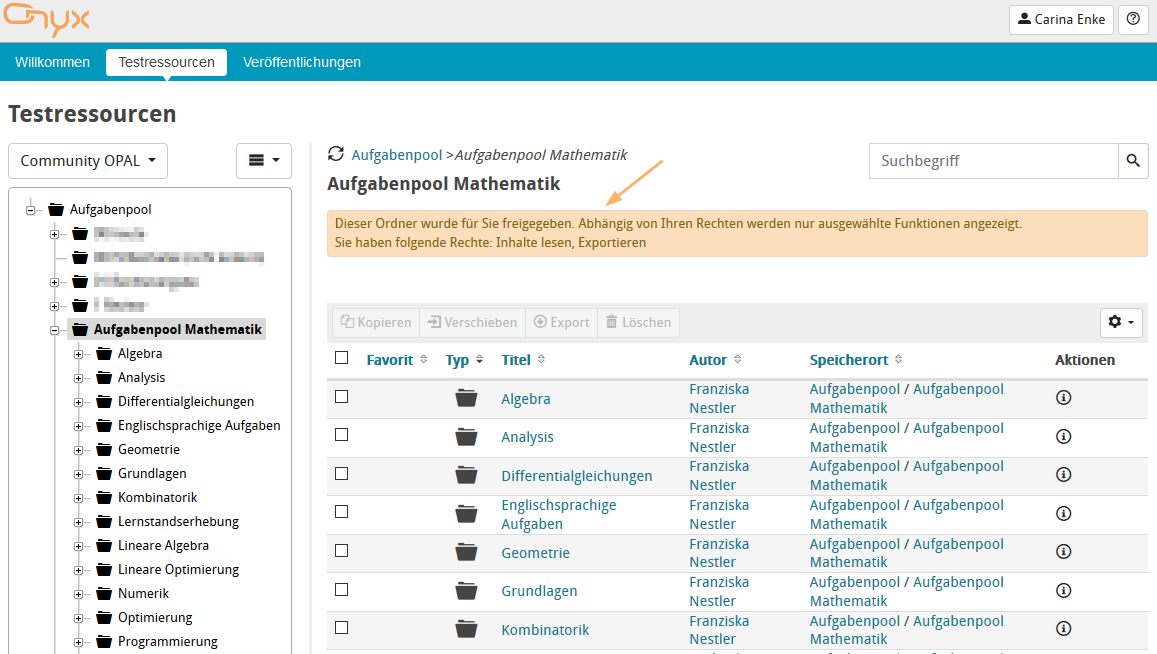Open info icon for Kombinatorik row

click(x=1063, y=629)
